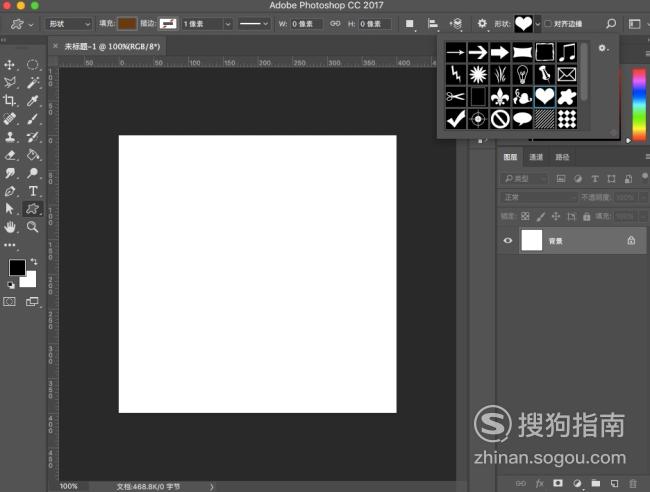Choose the envelope custom shape
This screenshot has width=650, height=492.
click(x=567, y=75)
